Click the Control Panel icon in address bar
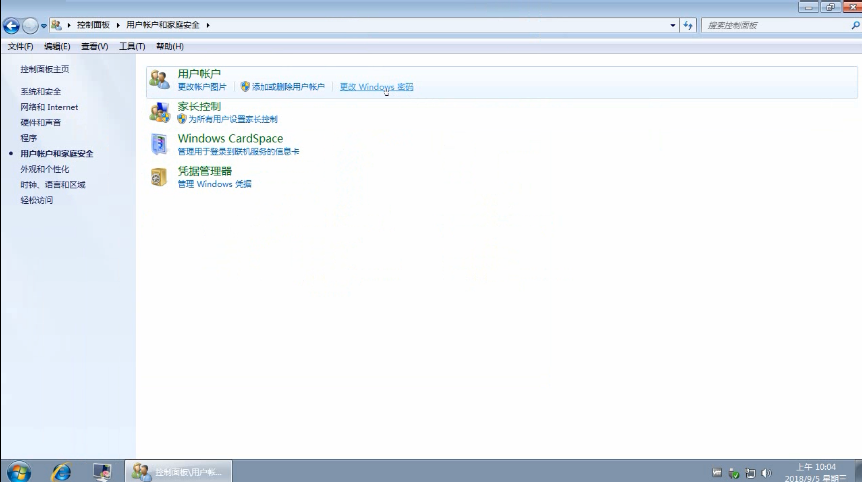 pyautogui.click(x=56, y=25)
